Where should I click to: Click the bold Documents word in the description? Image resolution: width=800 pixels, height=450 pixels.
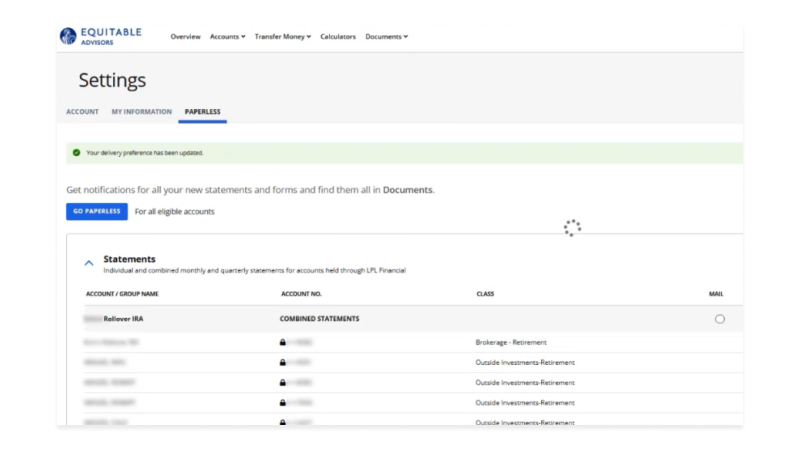(407, 190)
